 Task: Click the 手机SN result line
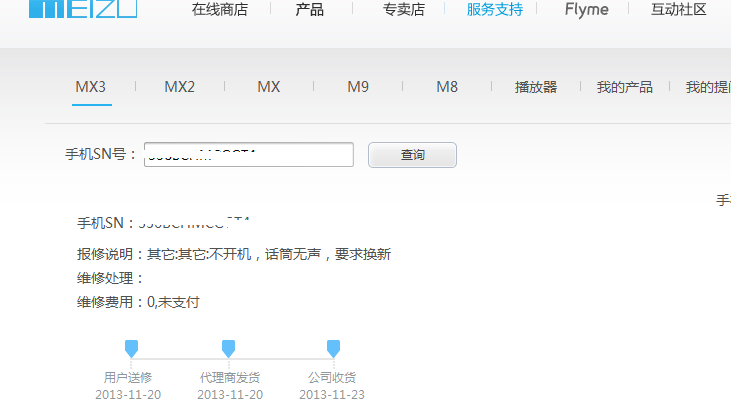click(164, 223)
